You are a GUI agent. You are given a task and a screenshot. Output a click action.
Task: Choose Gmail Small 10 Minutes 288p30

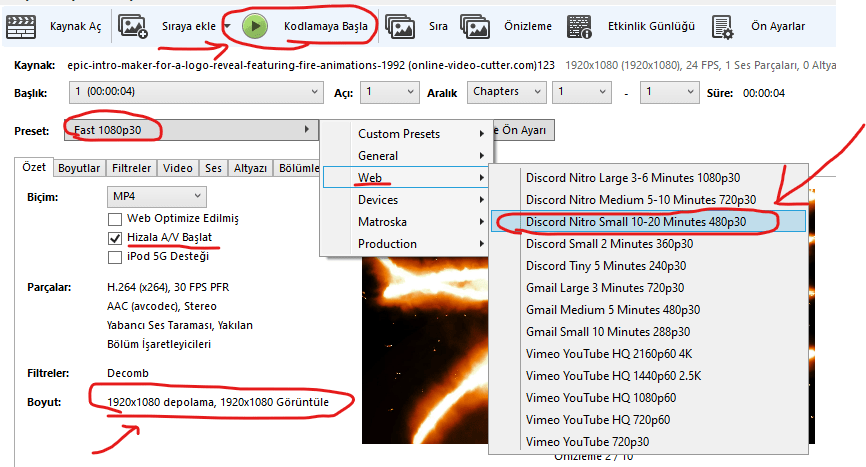point(648,332)
